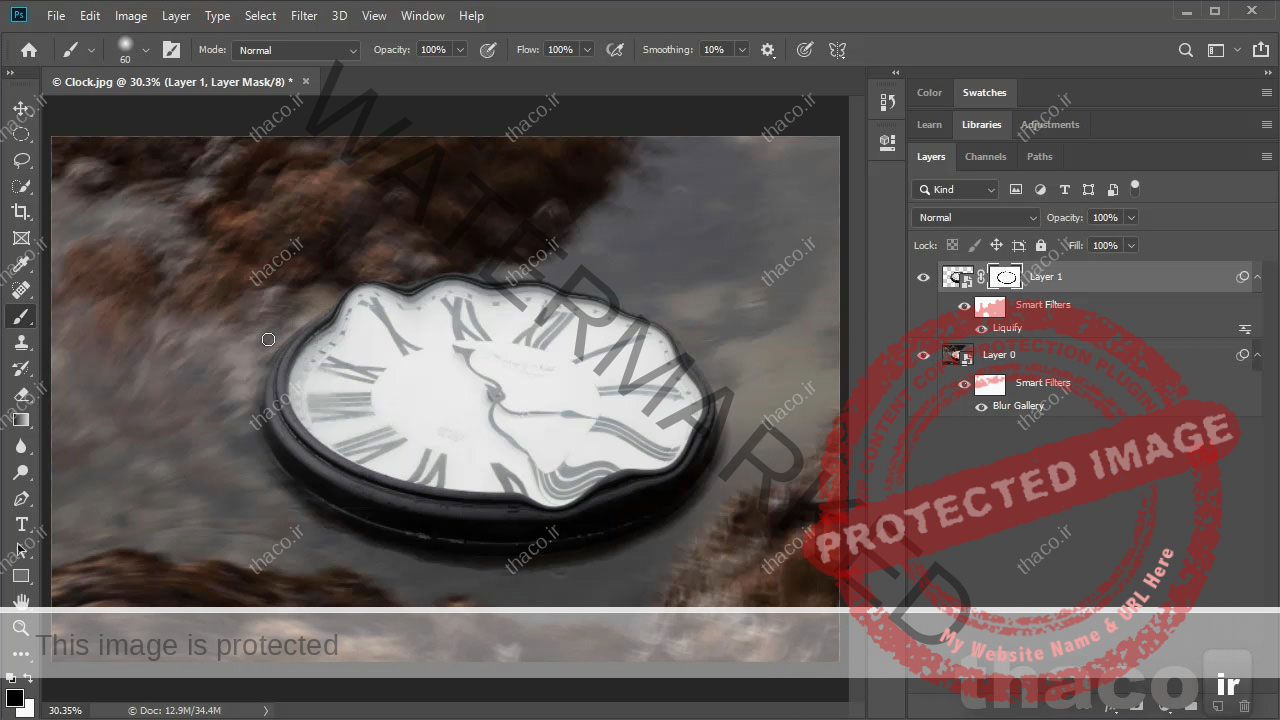Enable airbrush build-up effects
Image resolution: width=1280 pixels, height=720 pixels.
pos(615,50)
